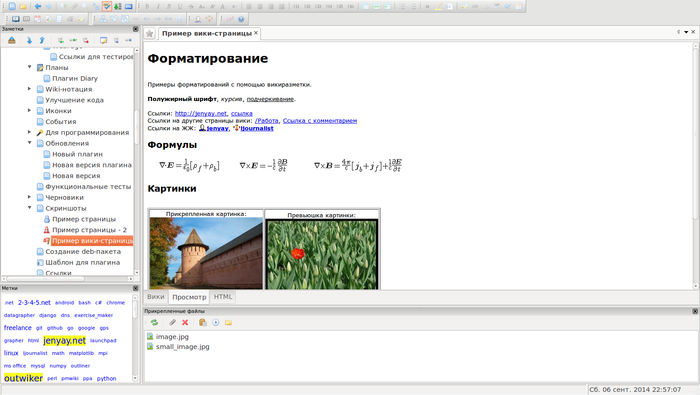Image resolution: width=700 pixels, height=395 pixels.
Task: Go back using the blue left arrow
Action: coord(38,6)
